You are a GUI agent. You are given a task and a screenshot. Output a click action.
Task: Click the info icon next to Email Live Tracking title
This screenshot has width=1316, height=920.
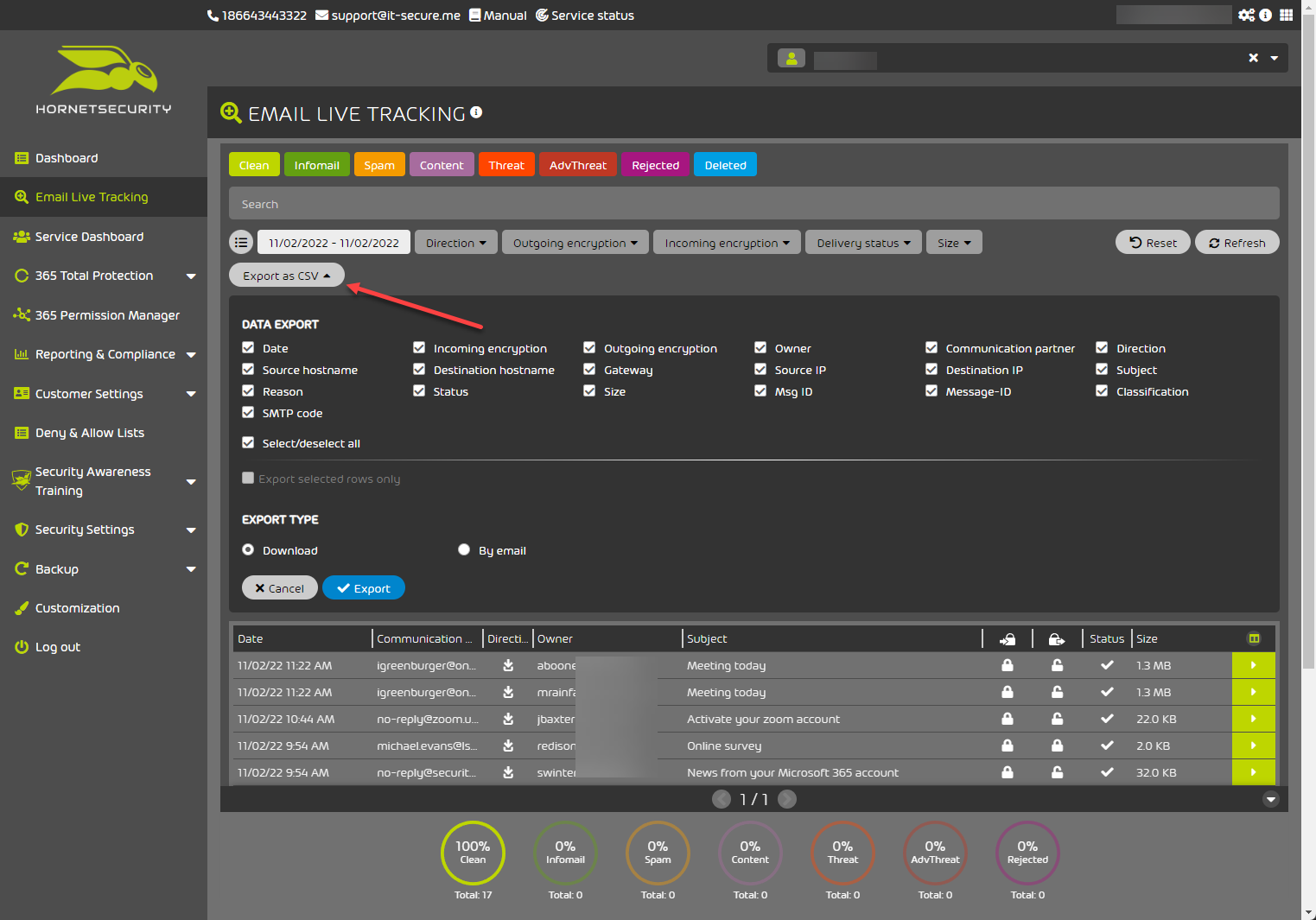[x=476, y=112]
